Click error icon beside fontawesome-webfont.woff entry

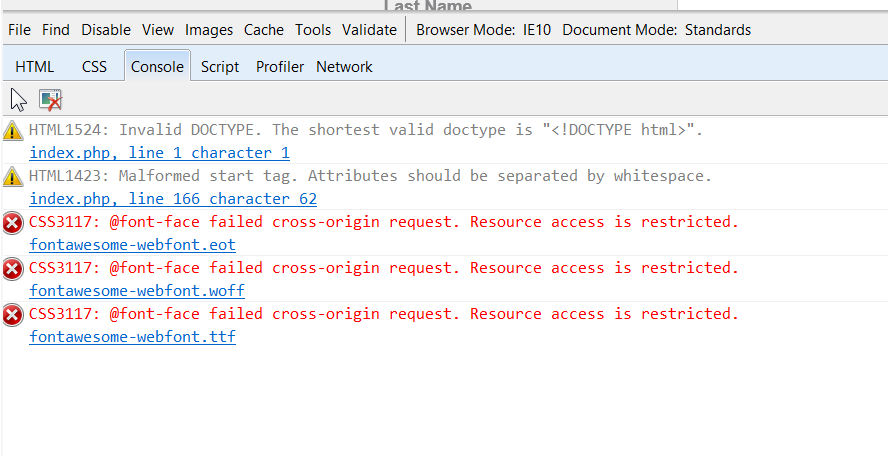pyautogui.click(x=12, y=269)
